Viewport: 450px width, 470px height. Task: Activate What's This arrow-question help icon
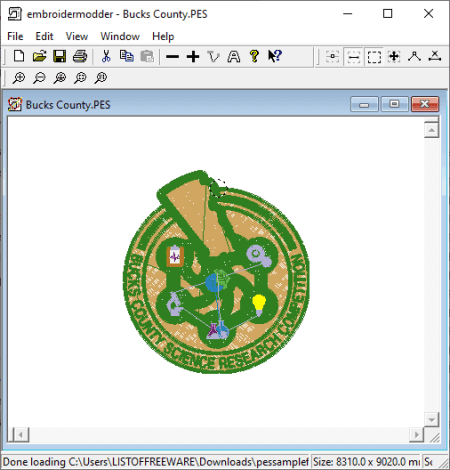[275, 56]
